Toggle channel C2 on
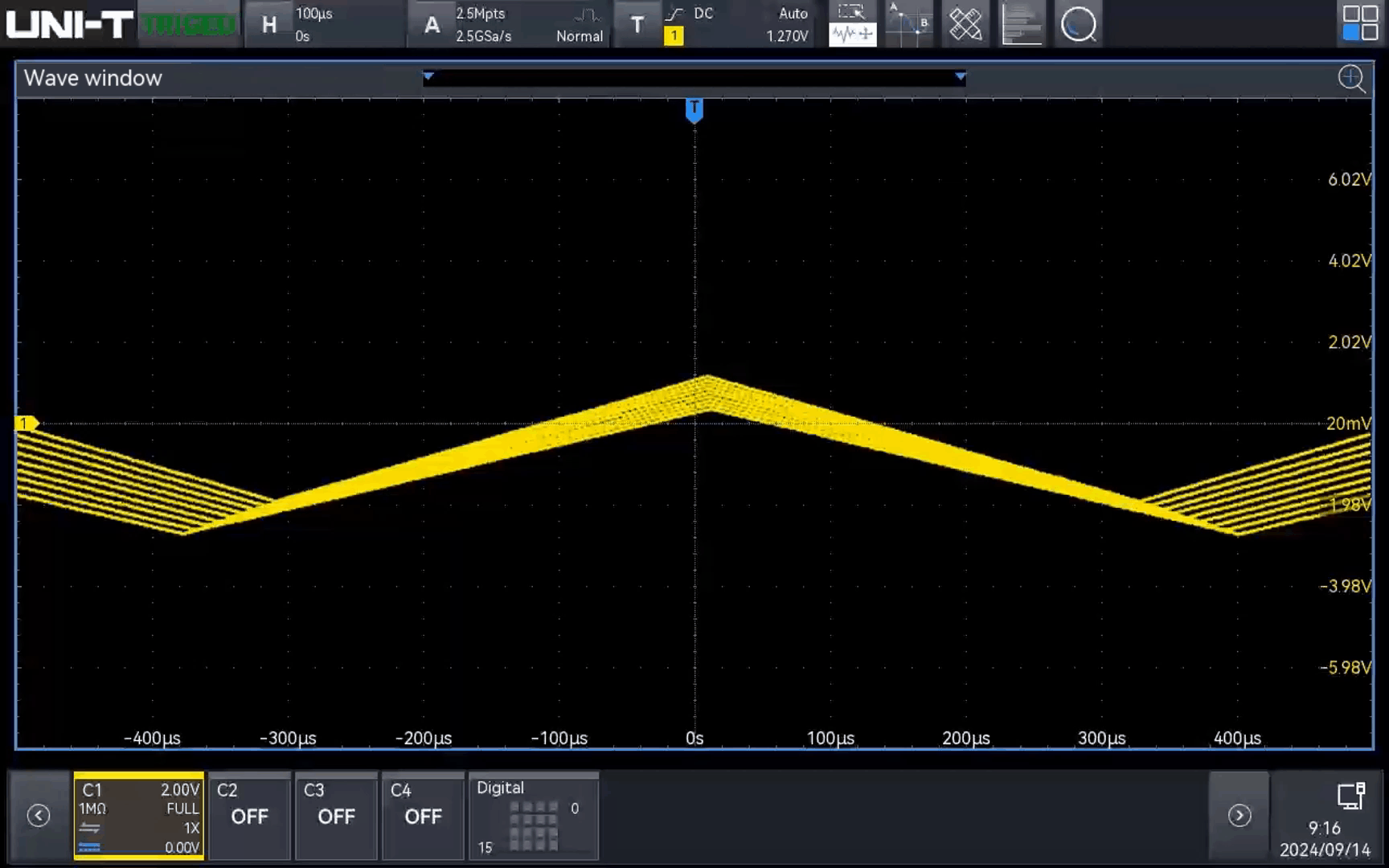1389x868 pixels. (x=249, y=816)
